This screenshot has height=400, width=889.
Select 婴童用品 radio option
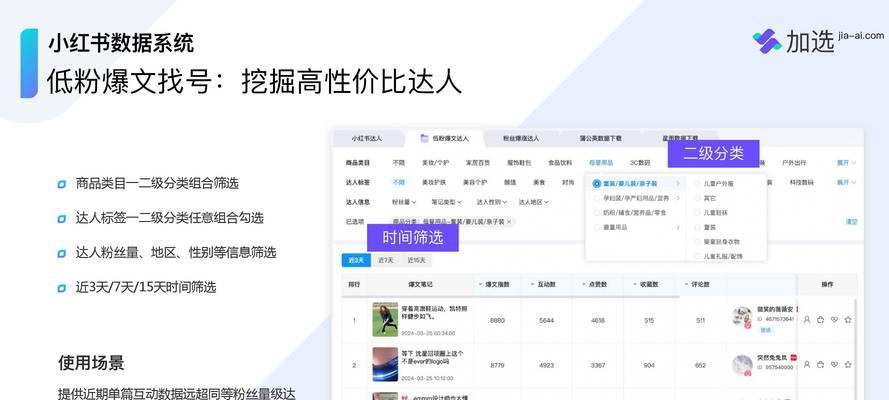click(596, 227)
